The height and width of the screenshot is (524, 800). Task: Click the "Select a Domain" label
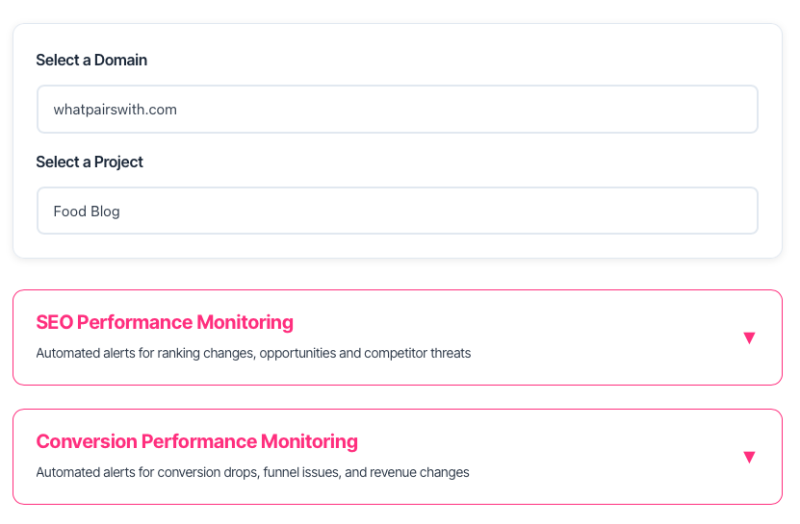click(x=91, y=60)
